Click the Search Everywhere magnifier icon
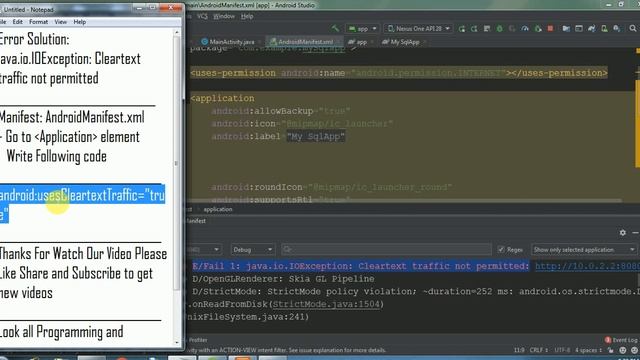640x360 pixels. (x=633, y=29)
